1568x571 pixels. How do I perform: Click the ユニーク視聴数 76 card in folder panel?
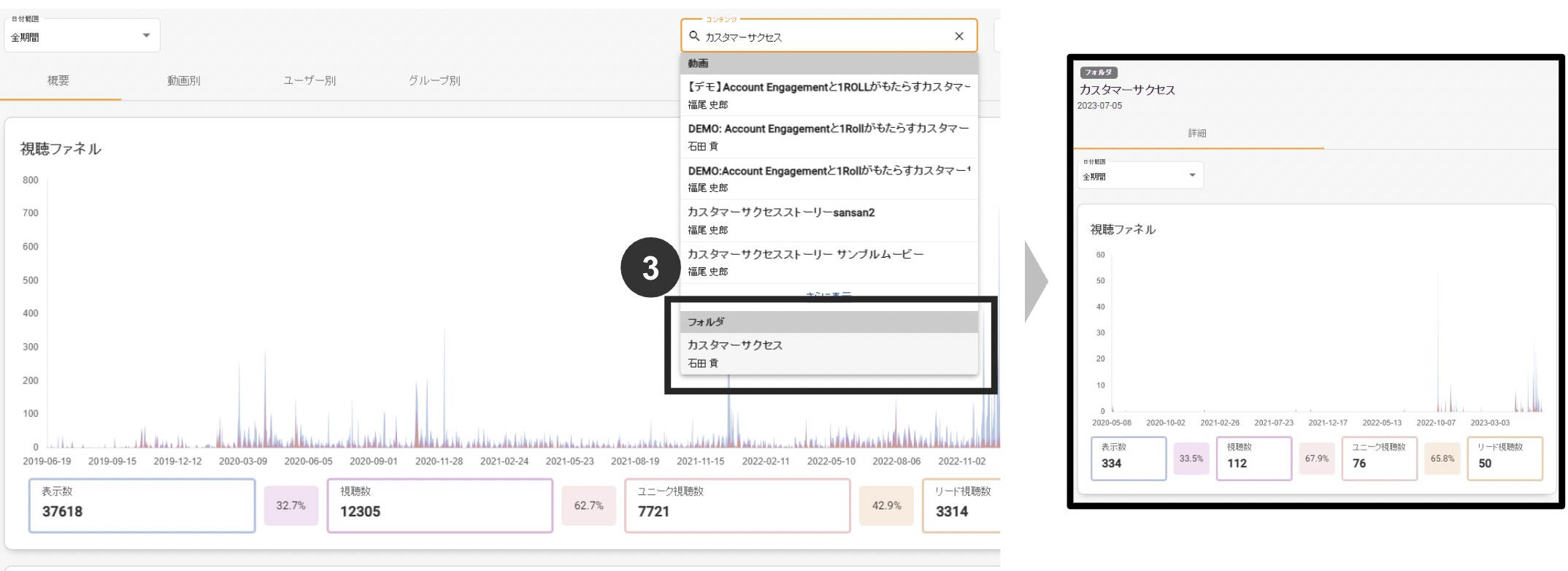click(1380, 459)
